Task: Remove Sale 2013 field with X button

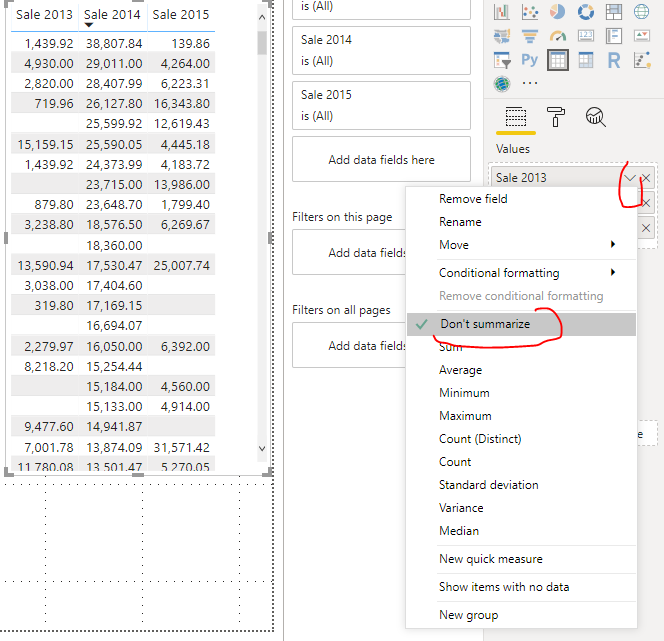Action: click(x=646, y=178)
